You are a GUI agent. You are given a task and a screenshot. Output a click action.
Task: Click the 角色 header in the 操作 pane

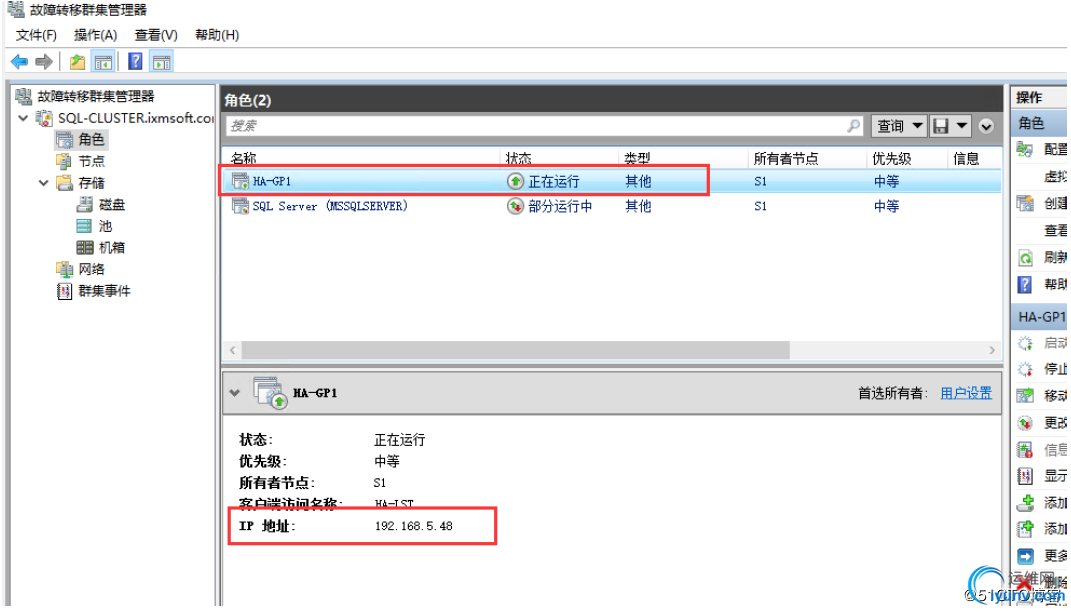[x=1038, y=123]
